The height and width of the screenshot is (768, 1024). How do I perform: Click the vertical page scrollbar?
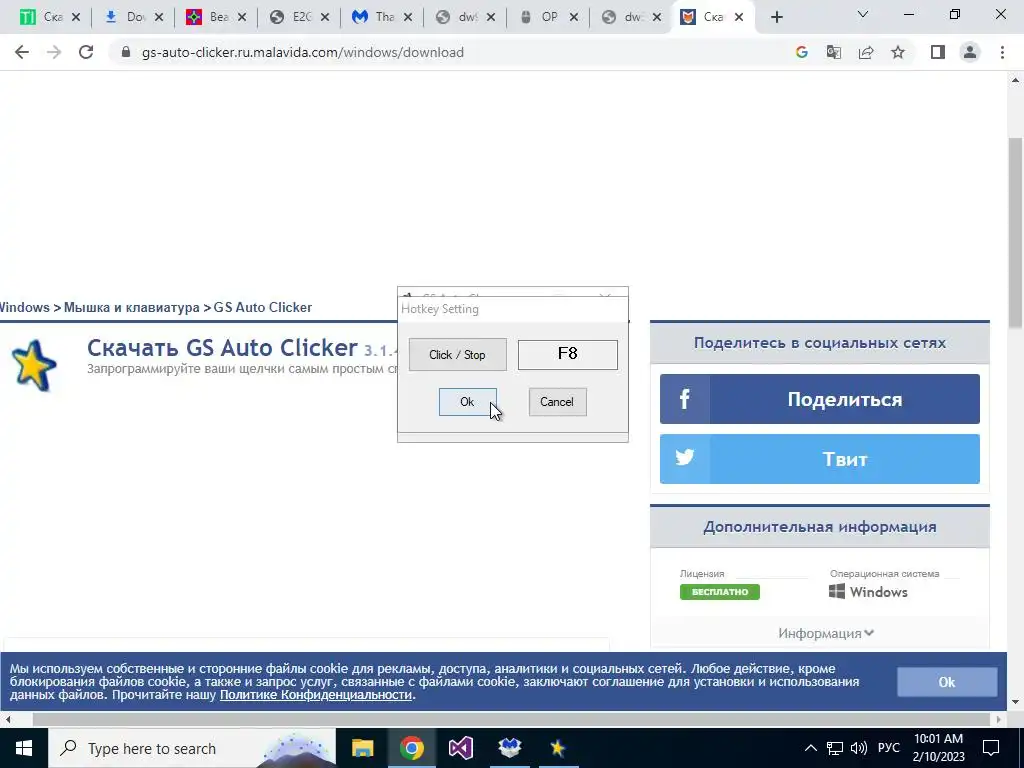pos(1016,232)
